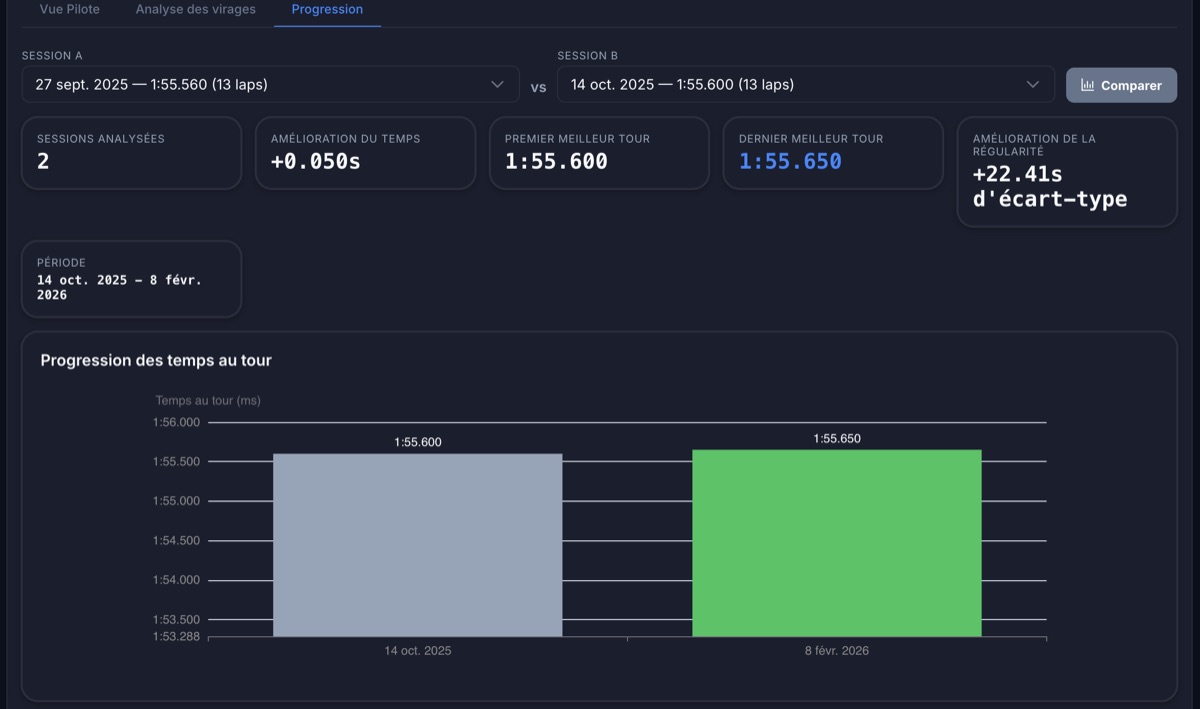Click the 8 févr. 2026 x-axis label
Viewport: 1200px width, 709px height.
point(837,651)
